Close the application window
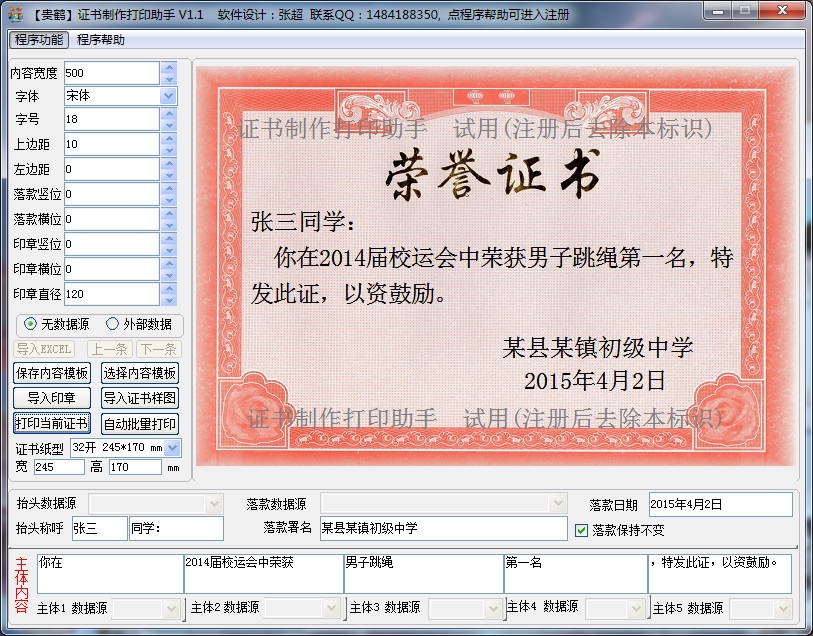Screen dimensions: 813x636 [x=783, y=10]
